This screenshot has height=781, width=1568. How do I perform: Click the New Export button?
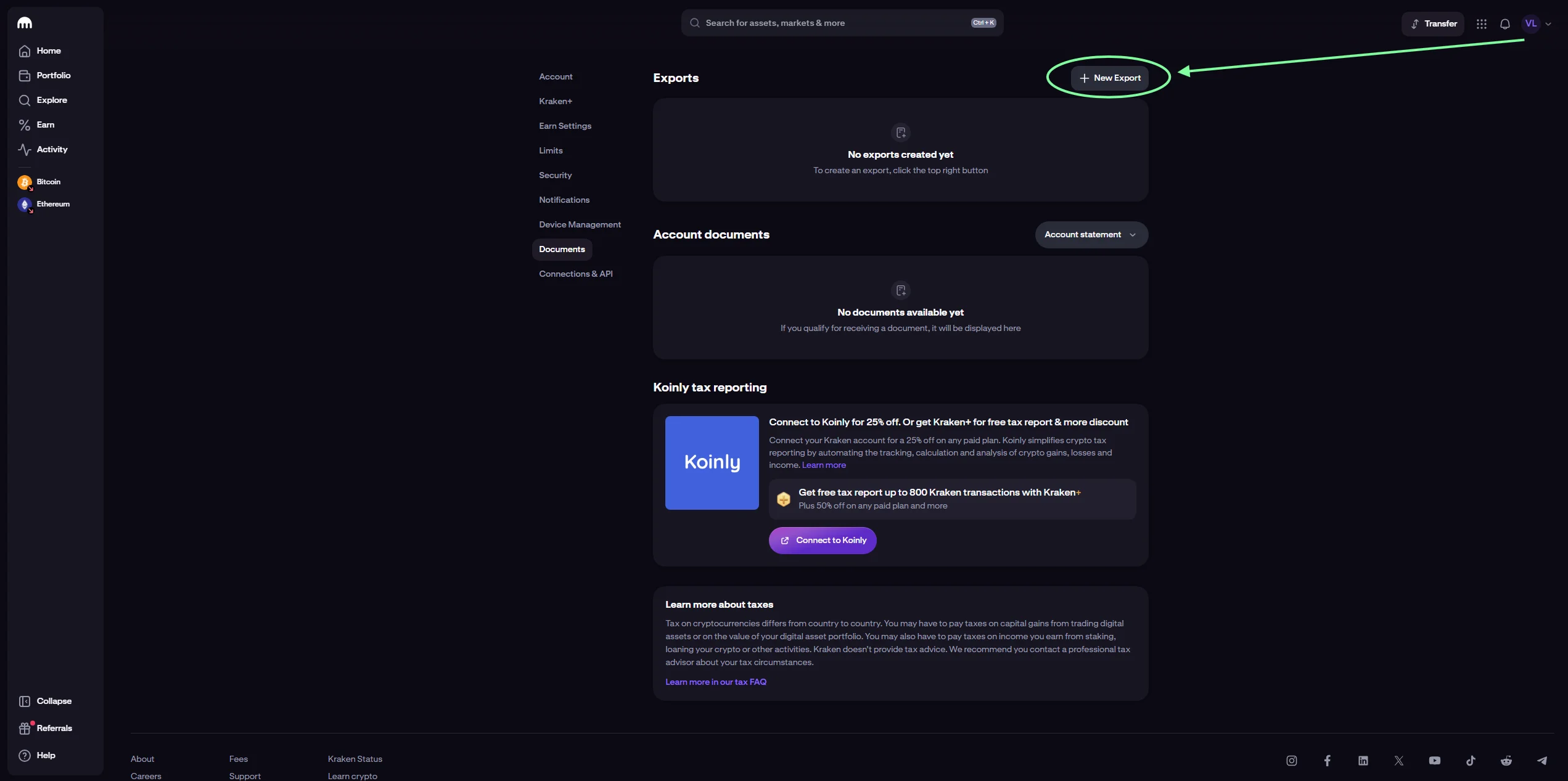1110,78
